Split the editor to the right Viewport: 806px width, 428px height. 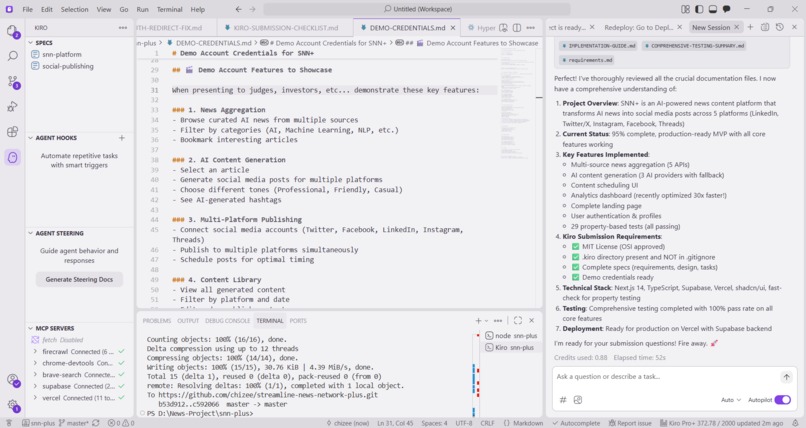[517, 28]
